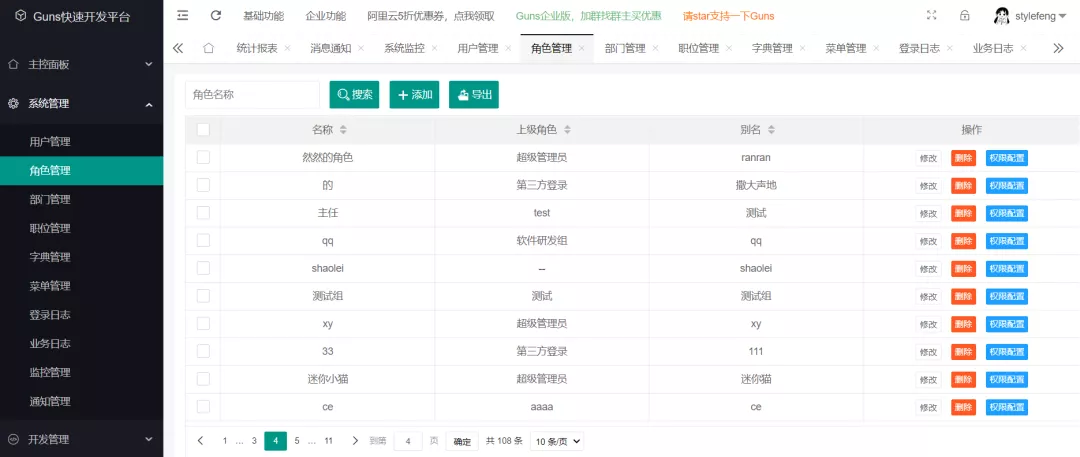Check the 然然的角色 row checkbox
The height and width of the screenshot is (457, 1080).
pyautogui.click(x=203, y=157)
